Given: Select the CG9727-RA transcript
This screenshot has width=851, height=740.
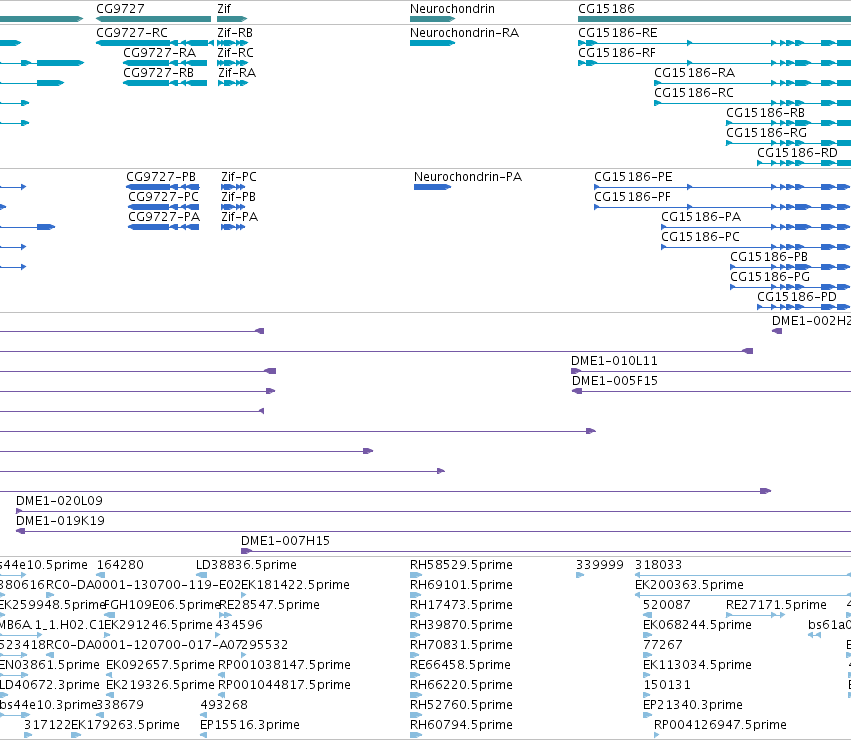Looking at the screenshot, I should [159, 53].
